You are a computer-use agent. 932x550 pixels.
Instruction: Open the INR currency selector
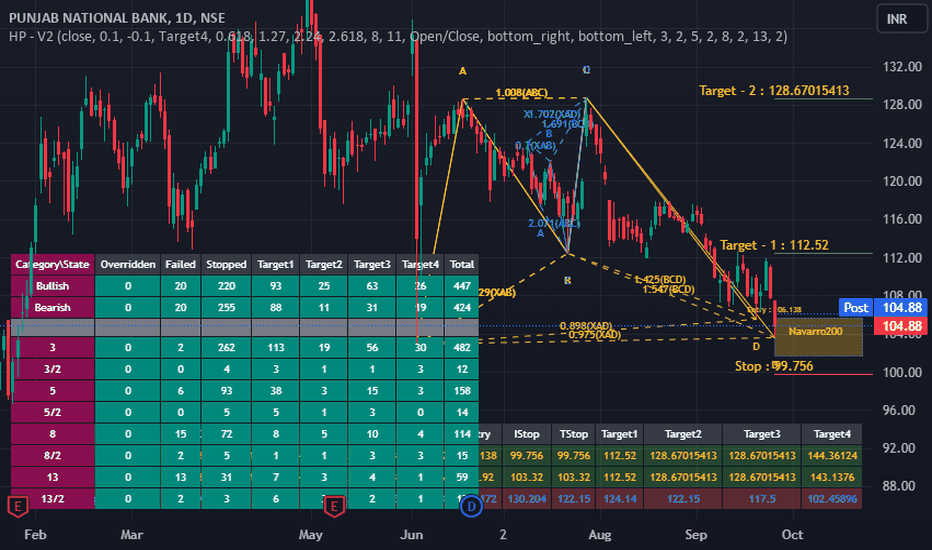pyautogui.click(x=902, y=19)
